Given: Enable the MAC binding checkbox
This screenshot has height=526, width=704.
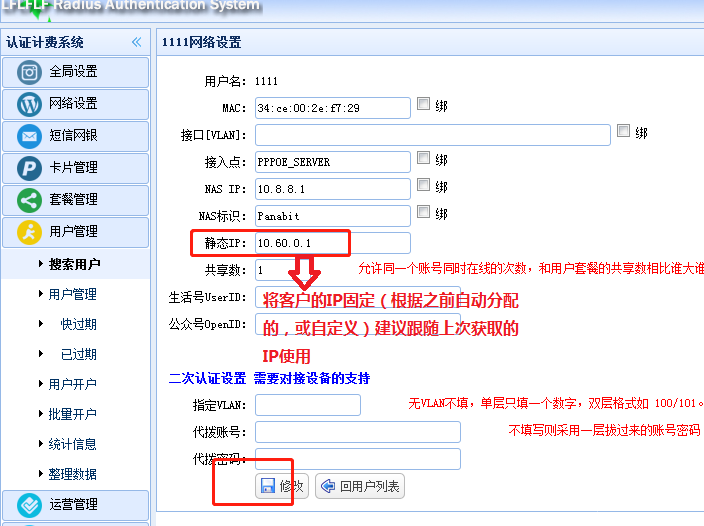Looking at the screenshot, I should (424, 104).
